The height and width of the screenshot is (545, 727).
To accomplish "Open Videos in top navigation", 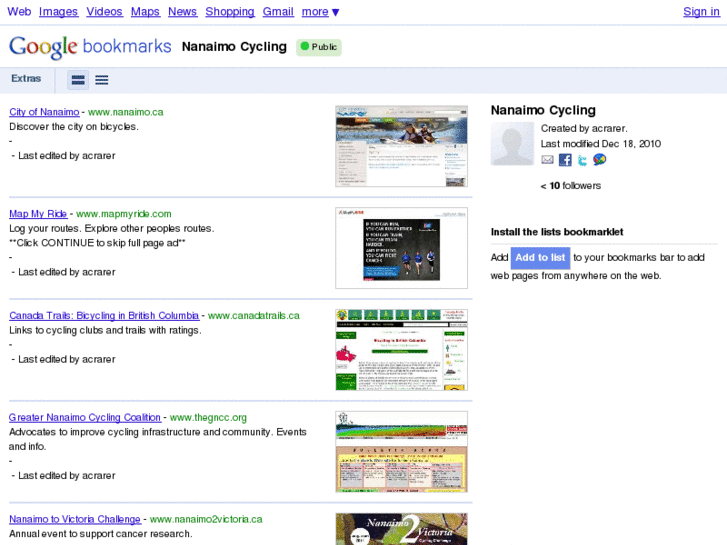I will [x=104, y=12].
